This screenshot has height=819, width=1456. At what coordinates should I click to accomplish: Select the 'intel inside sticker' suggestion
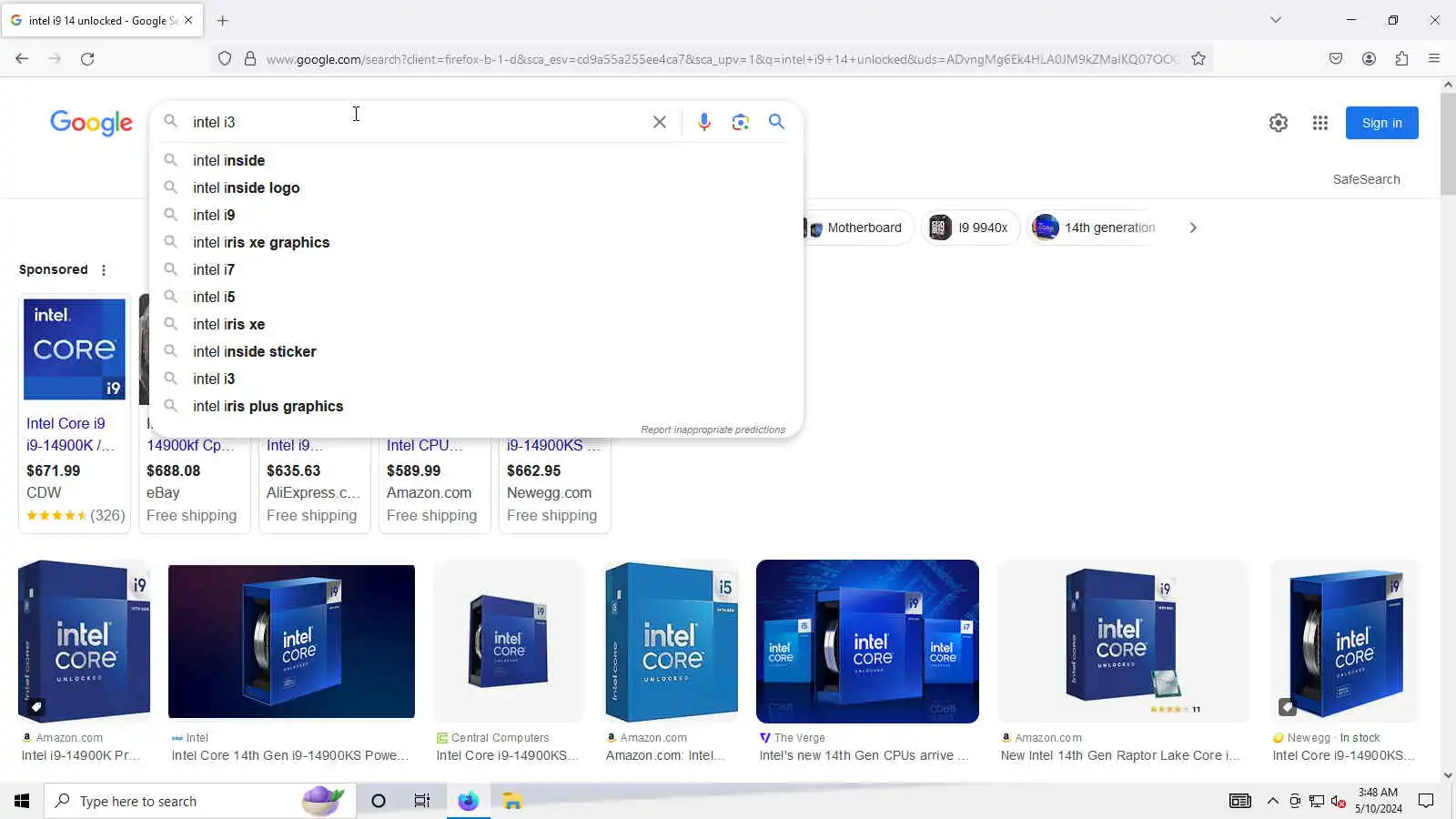[477, 351]
